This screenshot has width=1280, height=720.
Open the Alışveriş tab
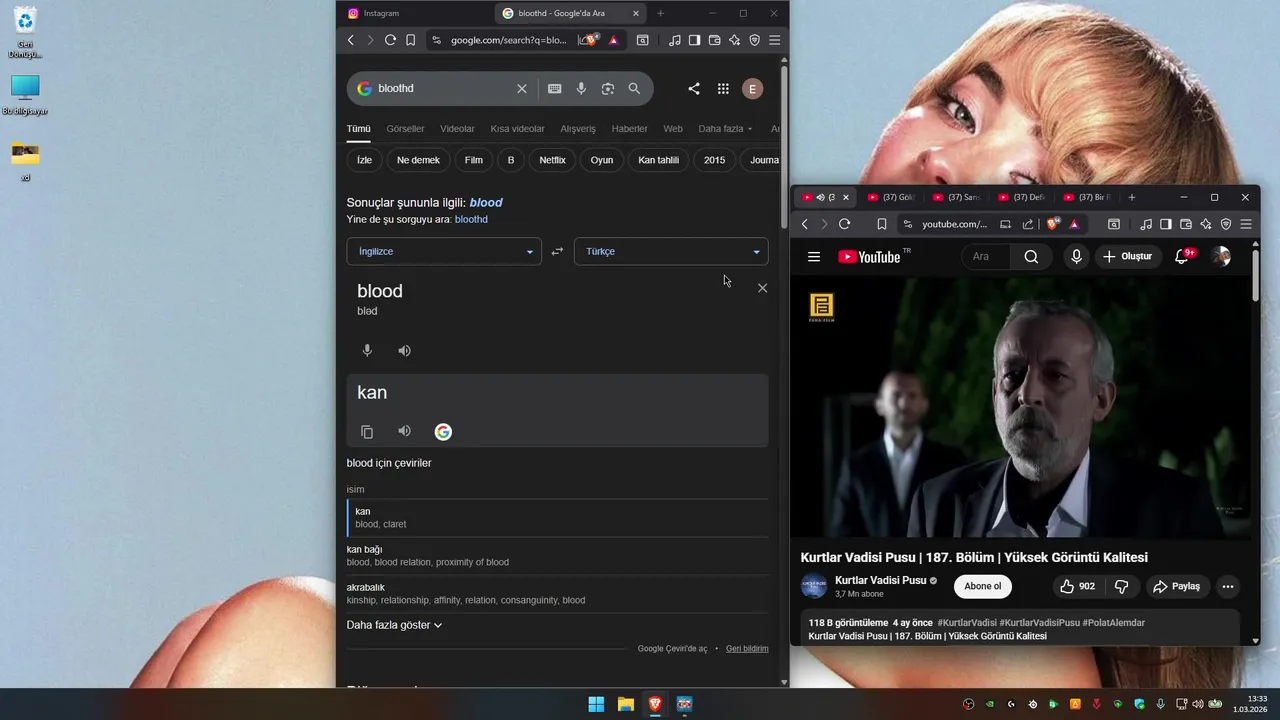(x=577, y=129)
